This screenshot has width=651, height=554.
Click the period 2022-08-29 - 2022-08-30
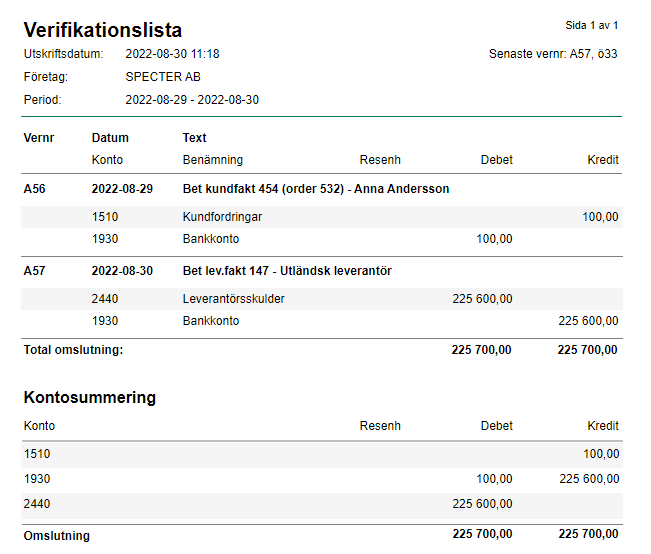192,100
